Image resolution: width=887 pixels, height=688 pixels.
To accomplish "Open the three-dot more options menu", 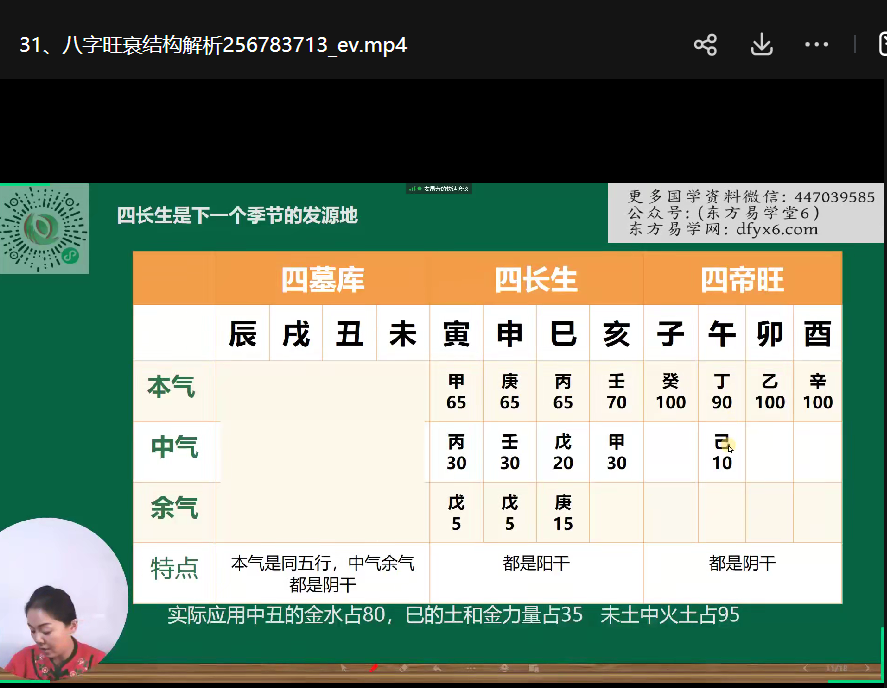I will pos(816,45).
